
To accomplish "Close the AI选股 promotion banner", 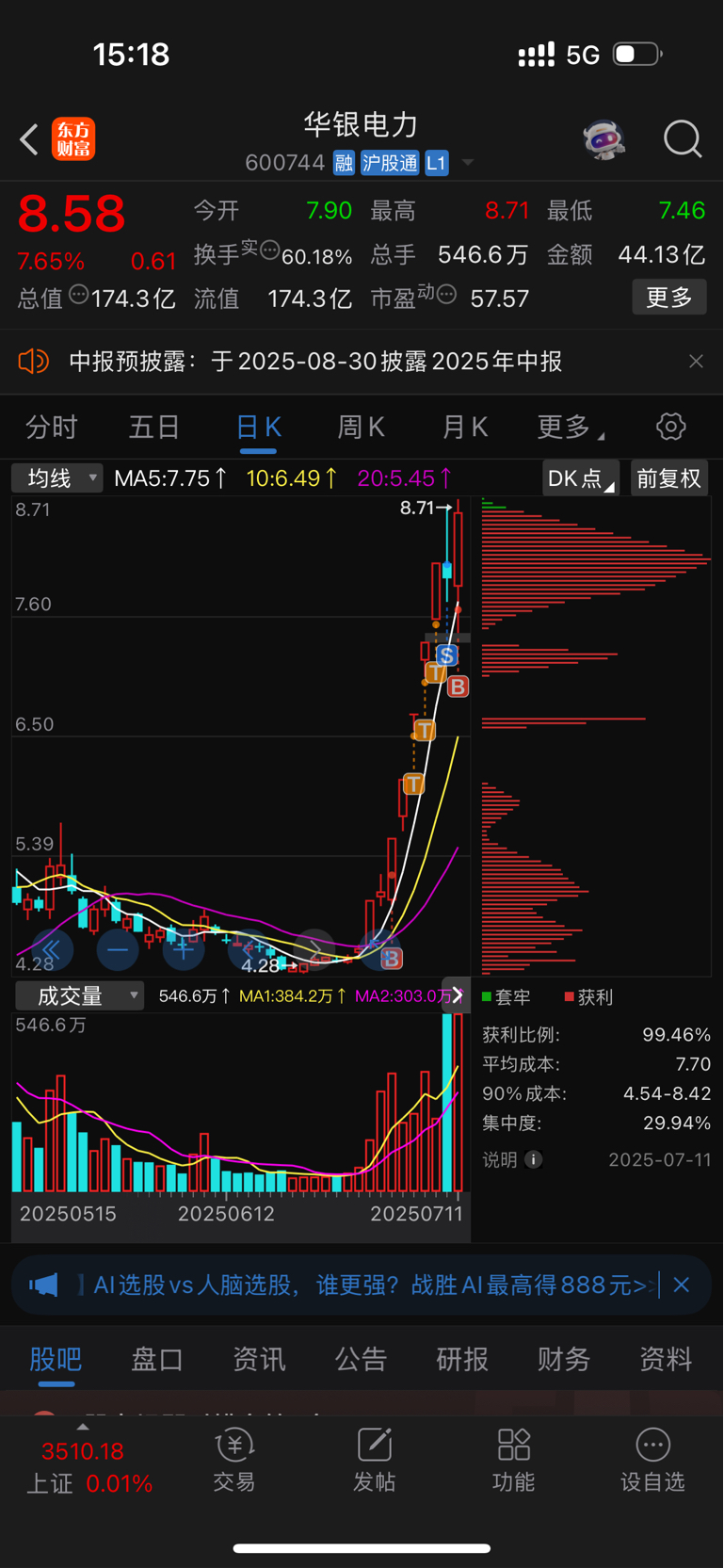I will pyautogui.click(x=682, y=1285).
